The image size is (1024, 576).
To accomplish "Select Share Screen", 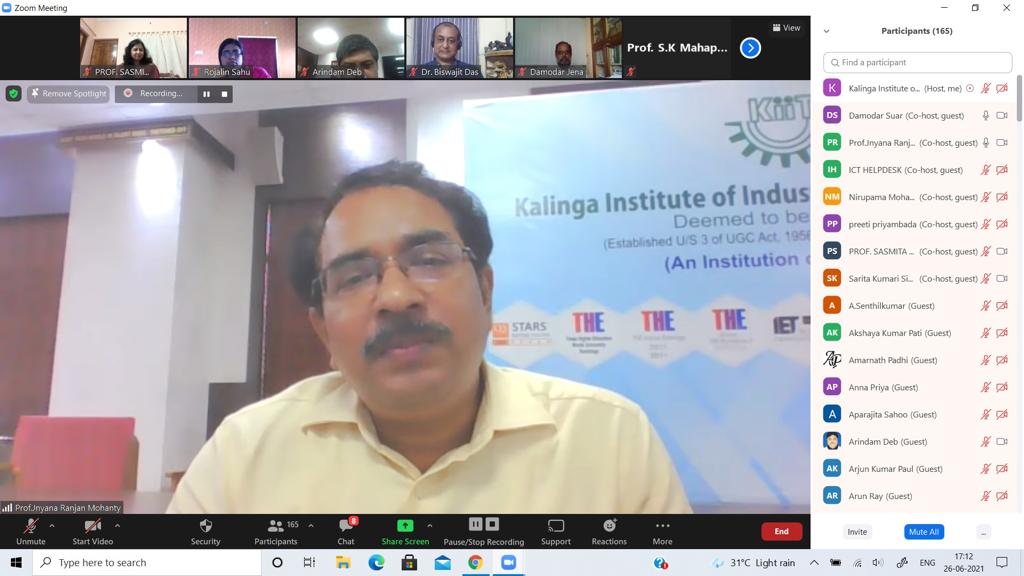I will point(404,525).
